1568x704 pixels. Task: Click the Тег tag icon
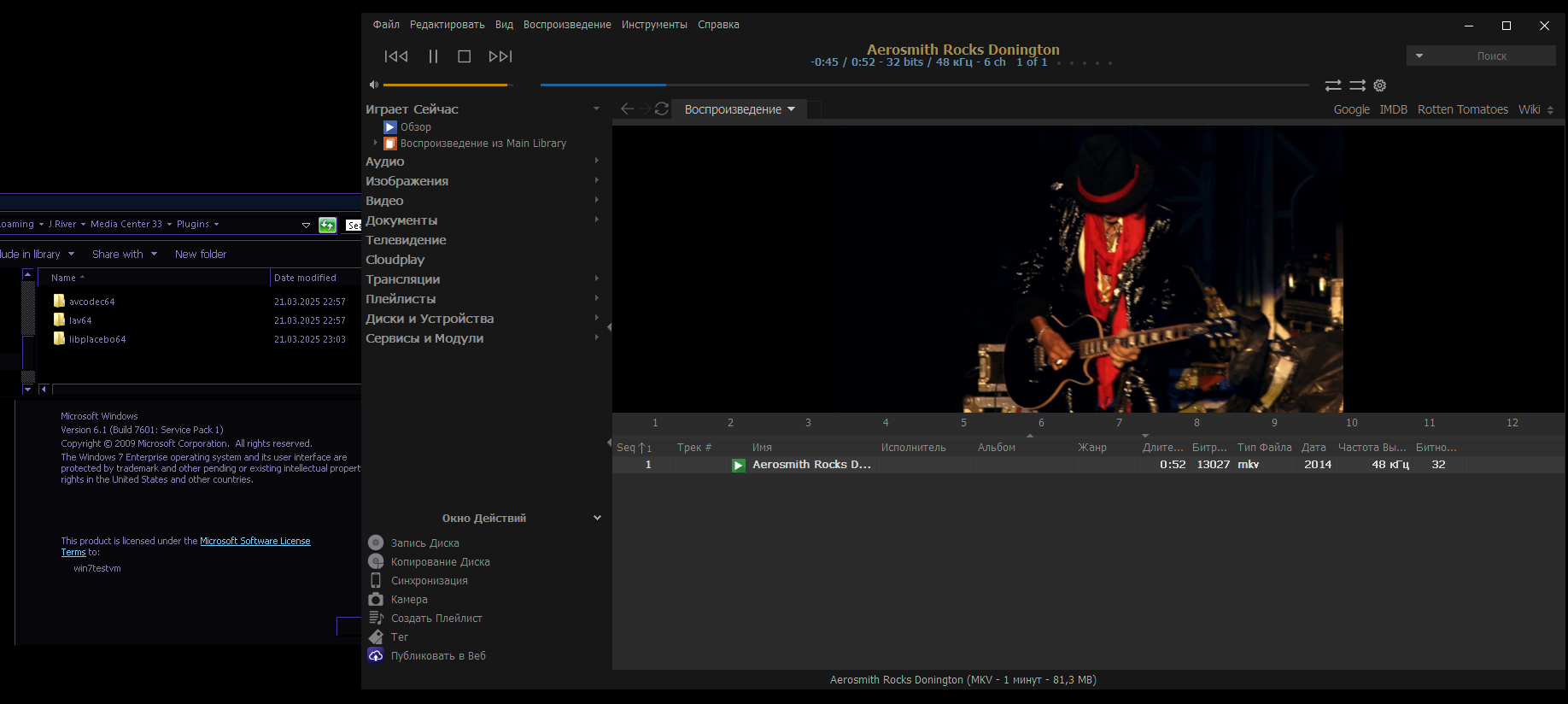point(376,637)
